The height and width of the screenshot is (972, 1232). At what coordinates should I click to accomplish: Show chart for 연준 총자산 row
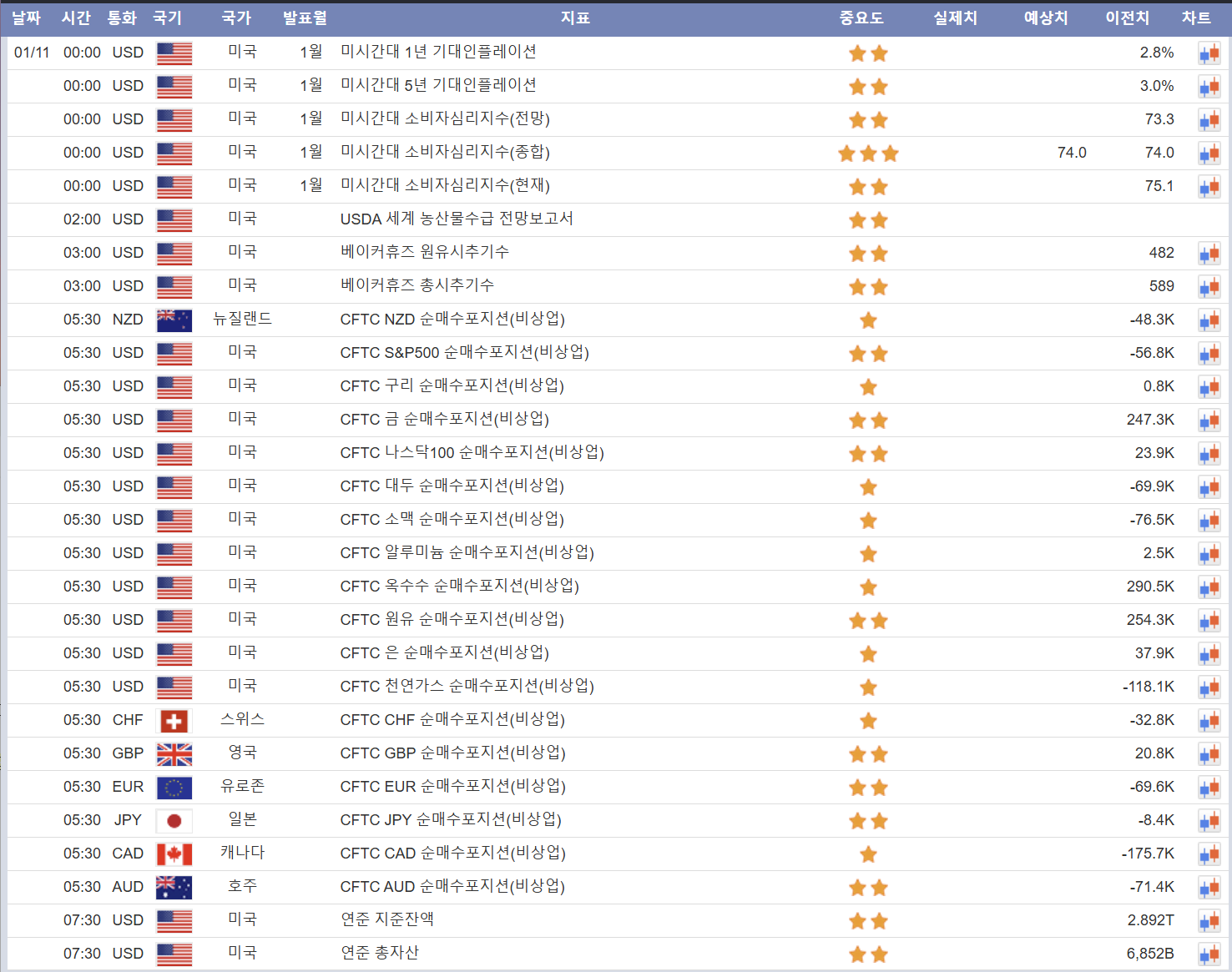click(1209, 954)
